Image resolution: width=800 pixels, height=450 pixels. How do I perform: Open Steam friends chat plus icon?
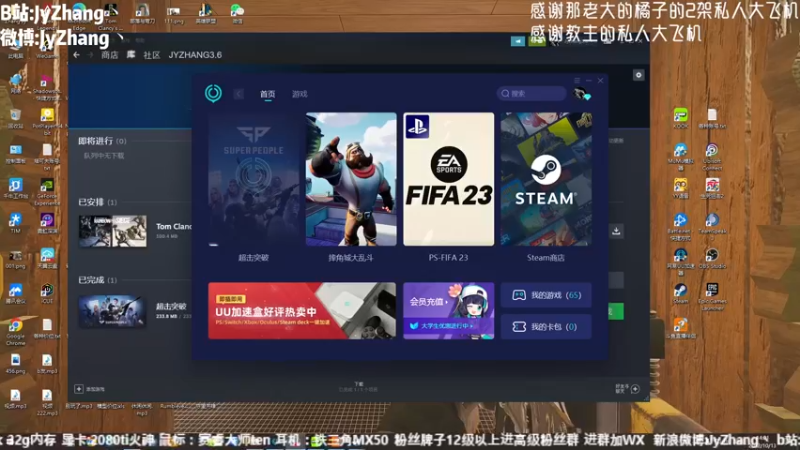(635, 389)
